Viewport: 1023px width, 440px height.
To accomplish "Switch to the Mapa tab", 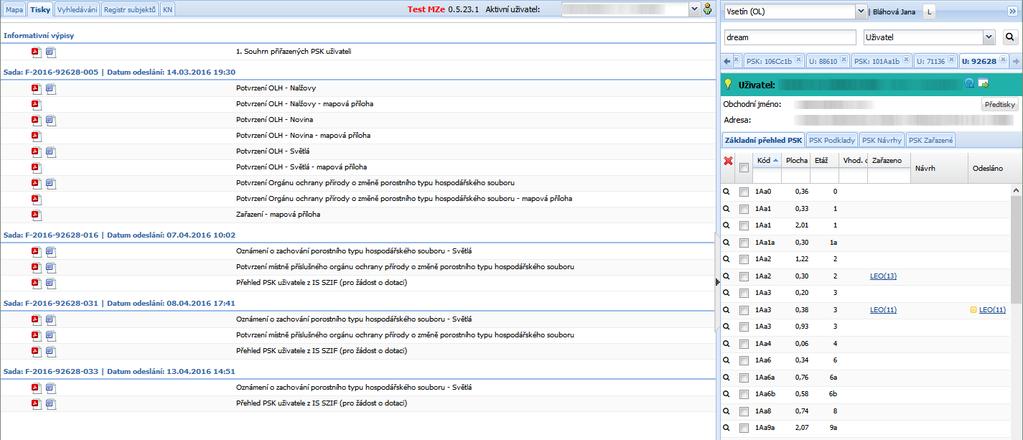I will (x=14, y=9).
